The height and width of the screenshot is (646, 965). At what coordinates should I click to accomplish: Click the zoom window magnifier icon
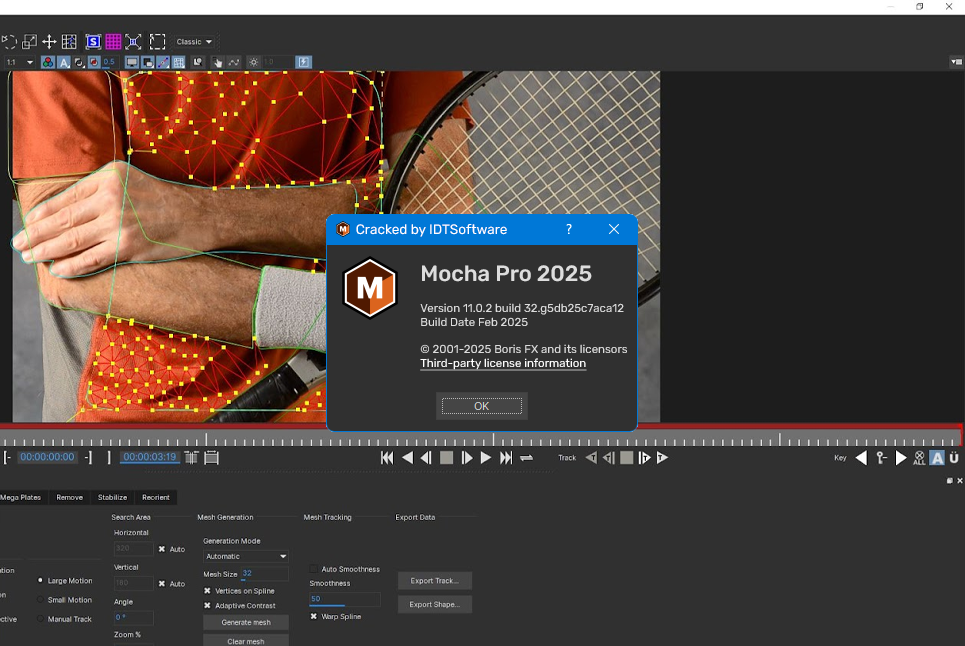198,62
